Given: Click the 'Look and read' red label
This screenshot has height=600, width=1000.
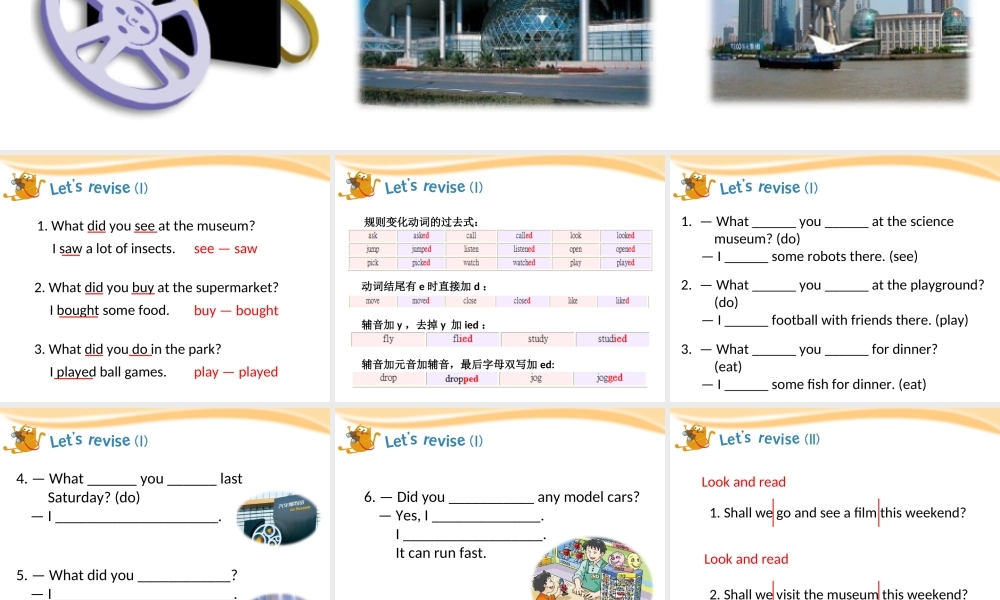Looking at the screenshot, I should tap(743, 481).
